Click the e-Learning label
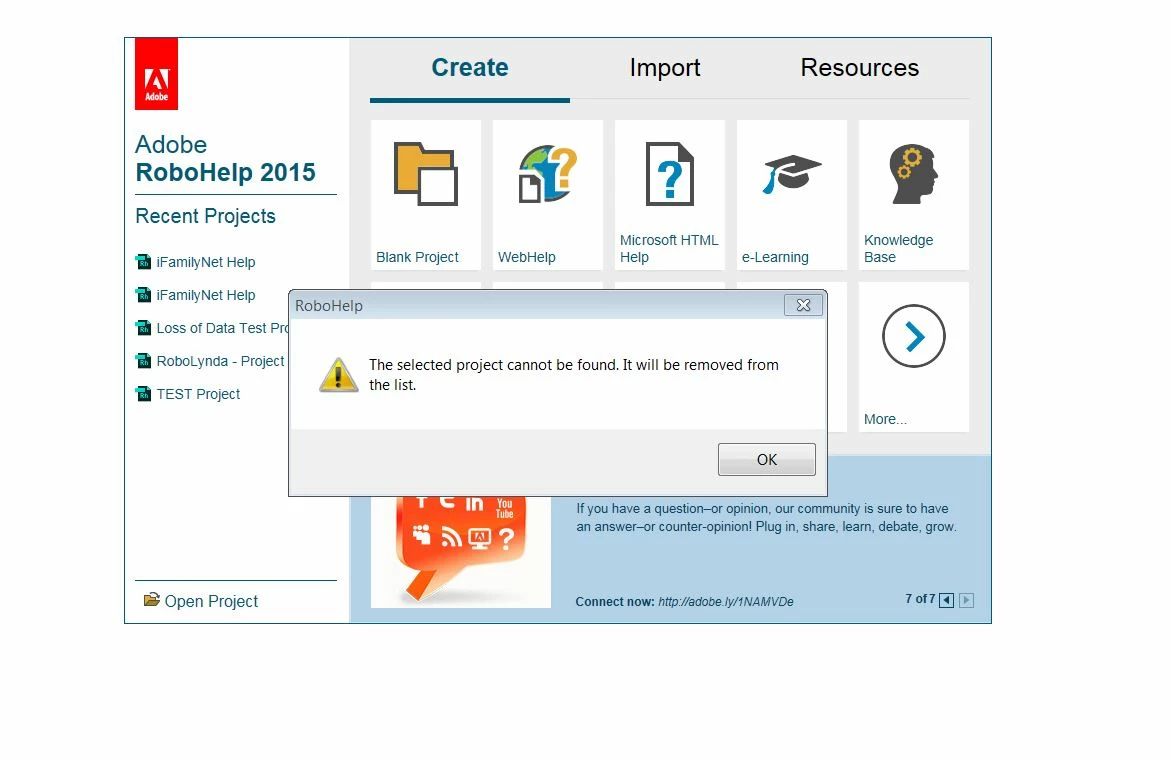 [775, 257]
